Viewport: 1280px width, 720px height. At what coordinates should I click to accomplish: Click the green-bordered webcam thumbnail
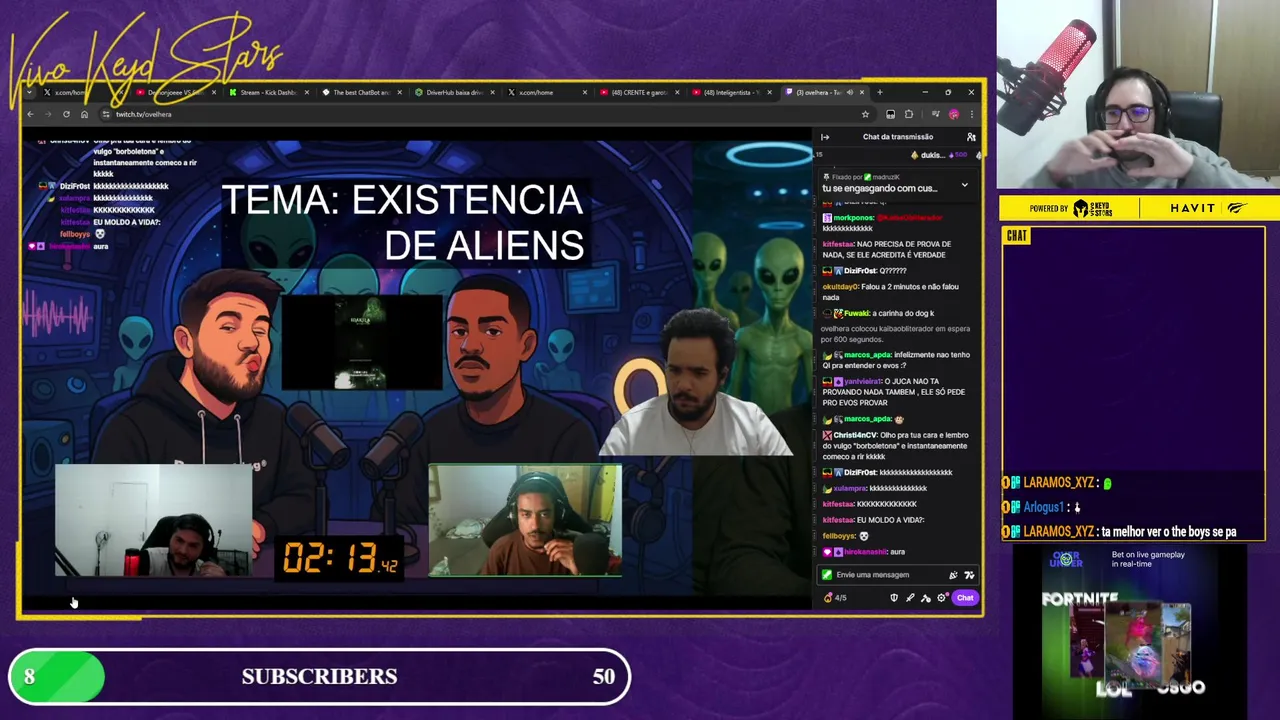[x=525, y=521]
